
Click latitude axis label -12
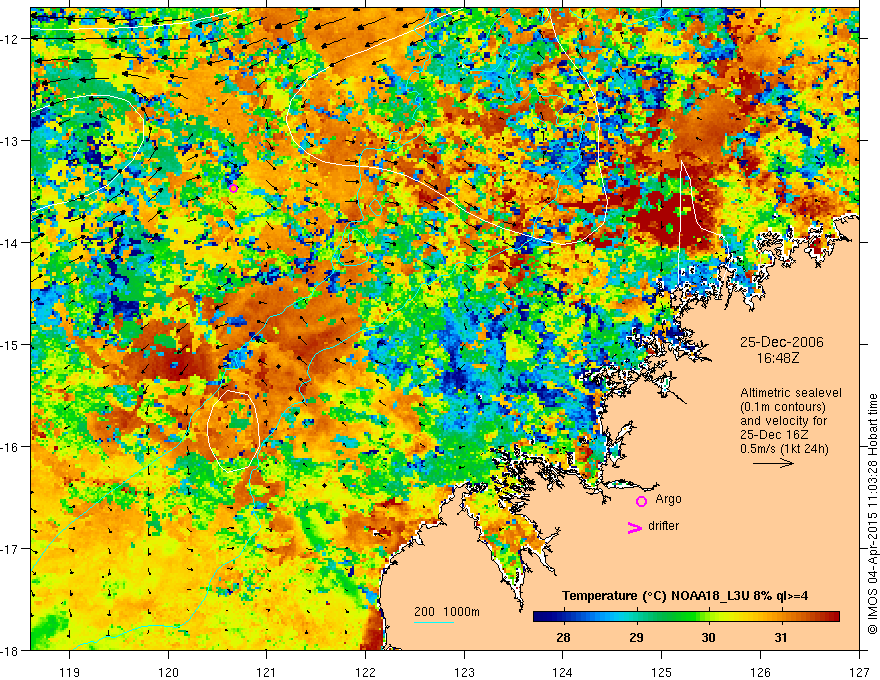tap(11, 39)
